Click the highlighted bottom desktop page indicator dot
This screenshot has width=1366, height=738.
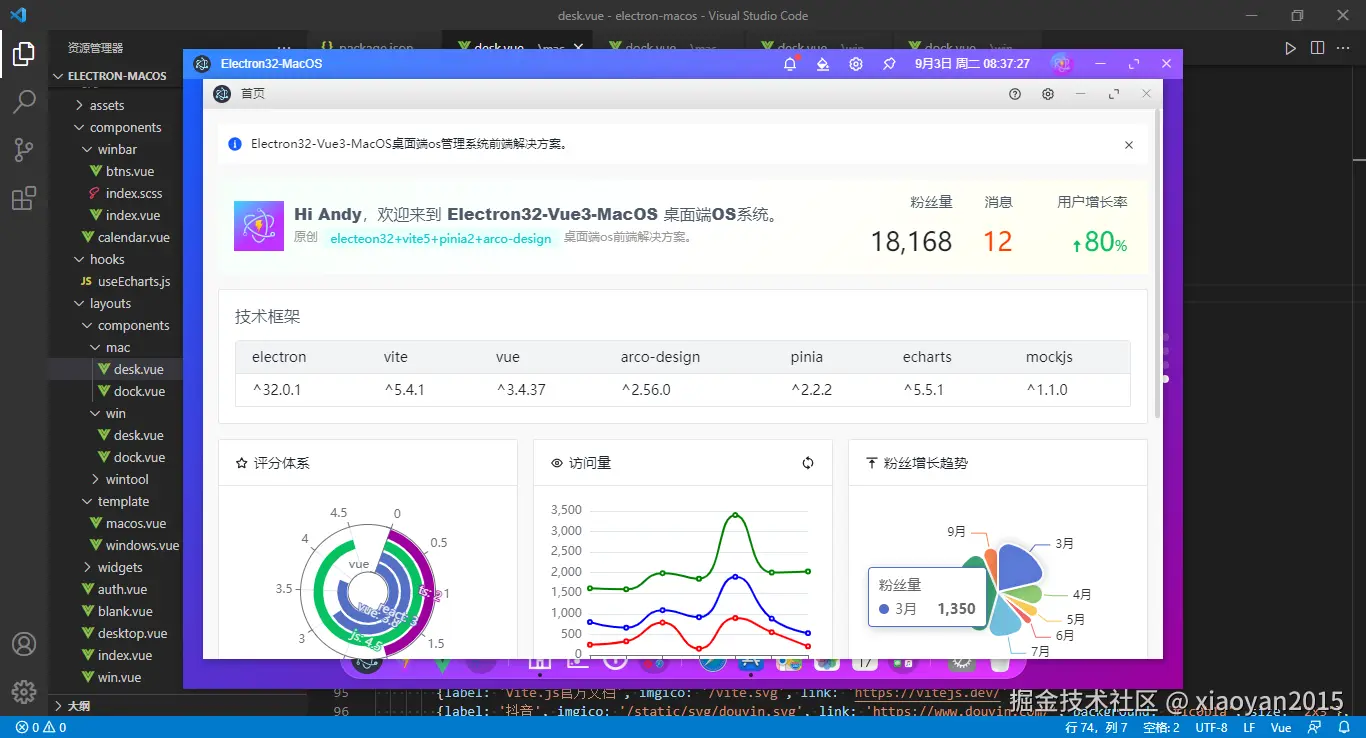(x=1165, y=379)
